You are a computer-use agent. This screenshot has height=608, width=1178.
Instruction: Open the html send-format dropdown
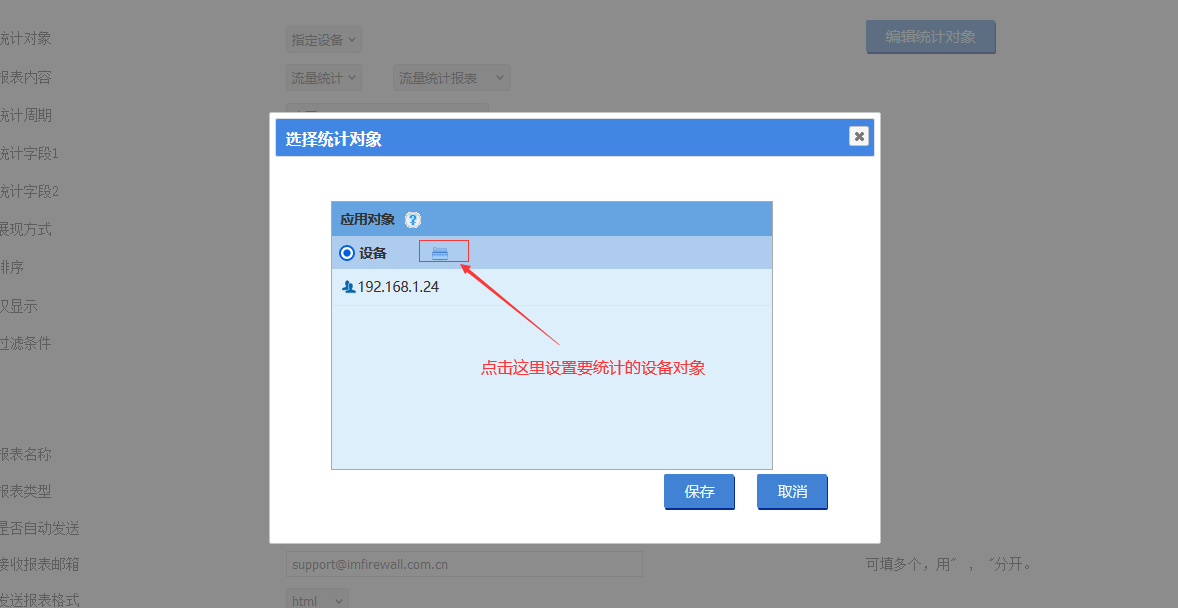(x=317, y=600)
